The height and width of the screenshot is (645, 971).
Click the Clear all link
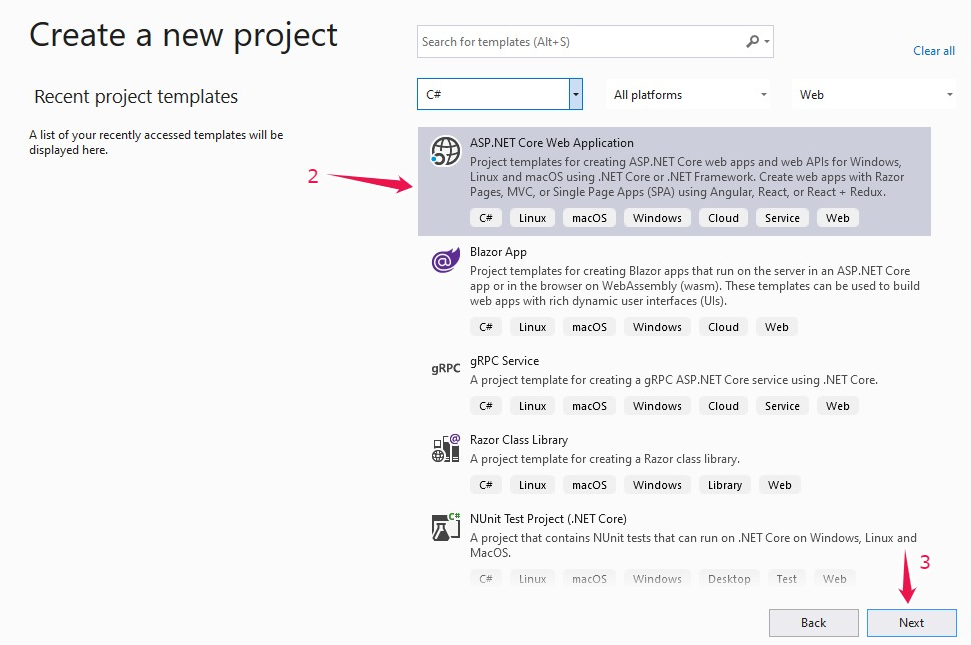pyautogui.click(x=934, y=51)
